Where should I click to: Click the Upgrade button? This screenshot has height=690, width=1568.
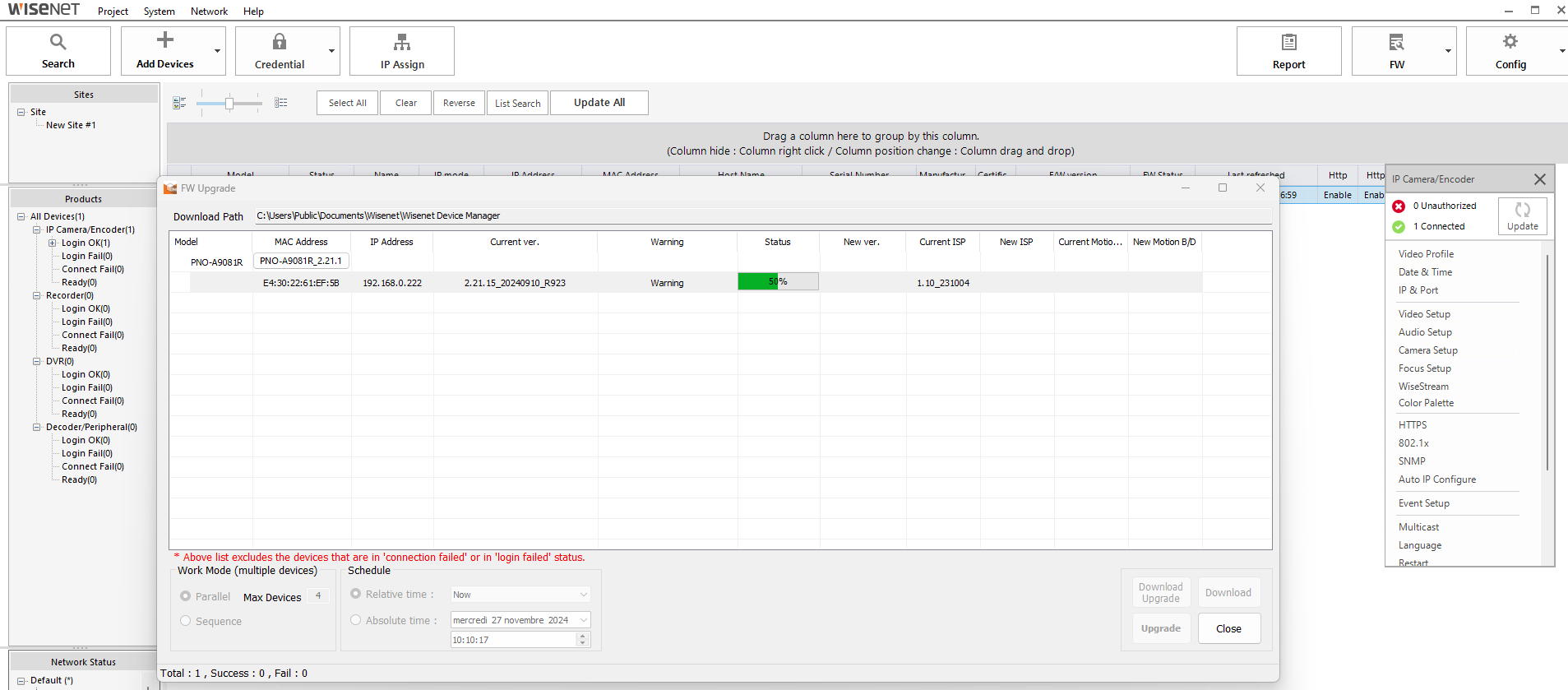1160,628
